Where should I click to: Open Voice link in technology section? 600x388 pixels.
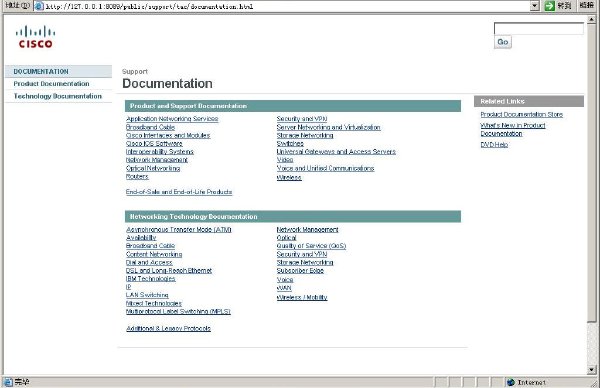tap(285, 280)
